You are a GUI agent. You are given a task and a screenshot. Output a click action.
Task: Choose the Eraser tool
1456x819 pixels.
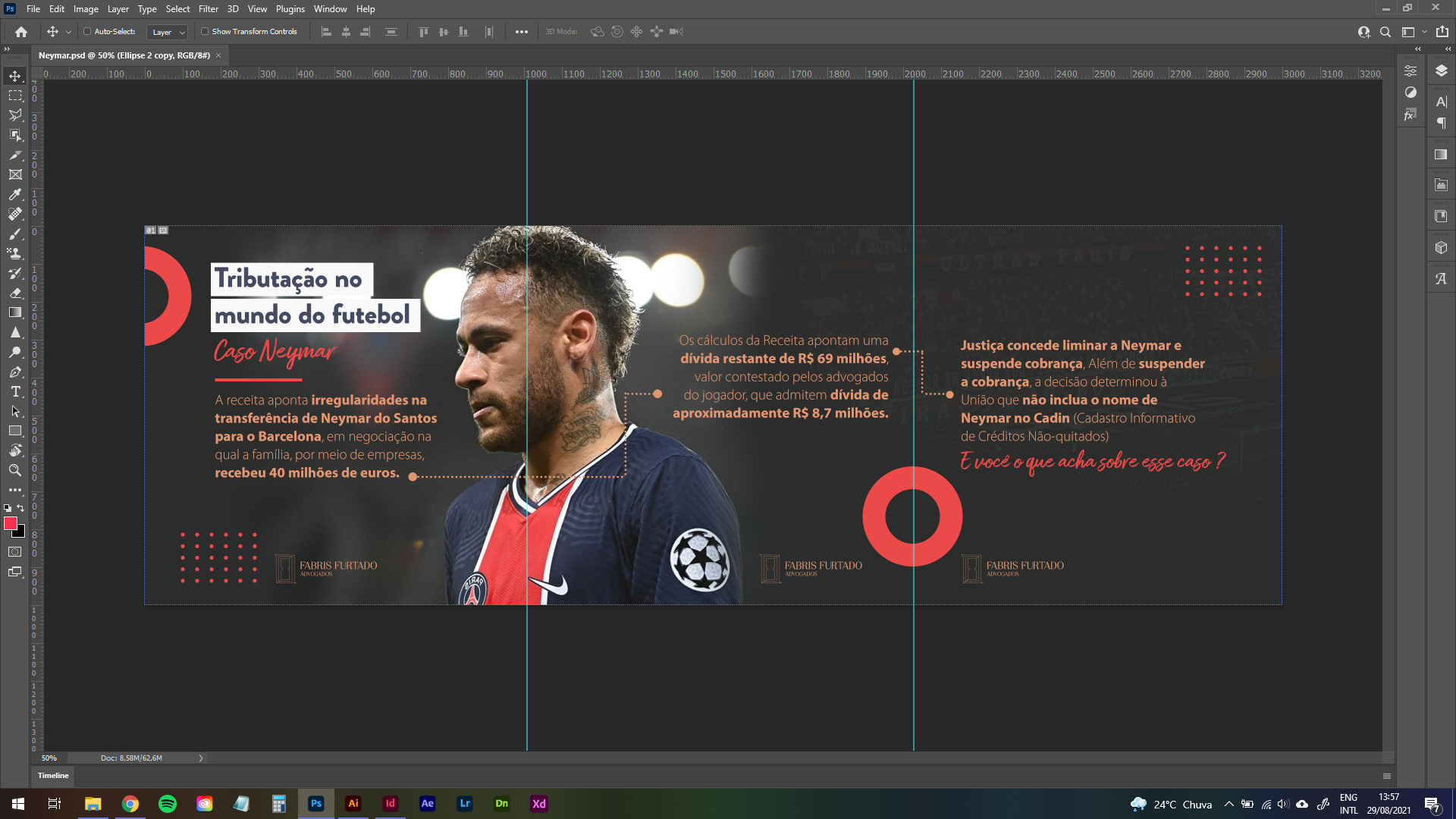coord(14,293)
